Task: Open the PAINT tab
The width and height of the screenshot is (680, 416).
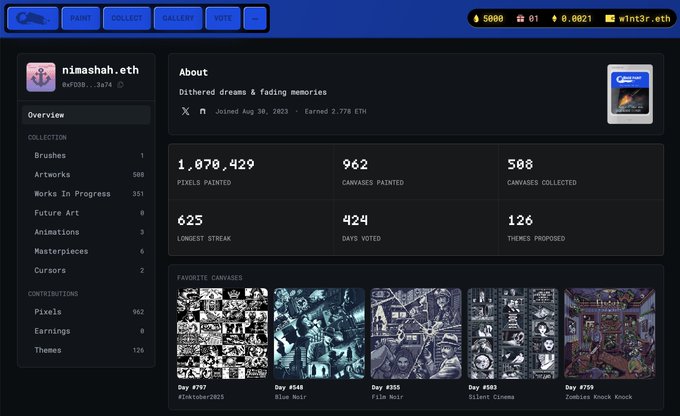Action: click(x=81, y=18)
